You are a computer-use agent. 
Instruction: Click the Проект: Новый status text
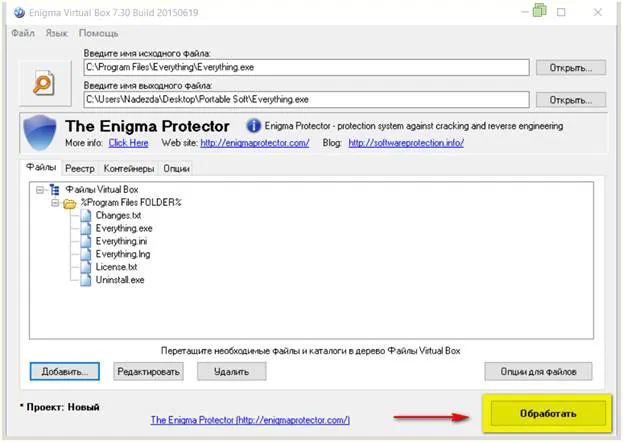tap(60, 407)
